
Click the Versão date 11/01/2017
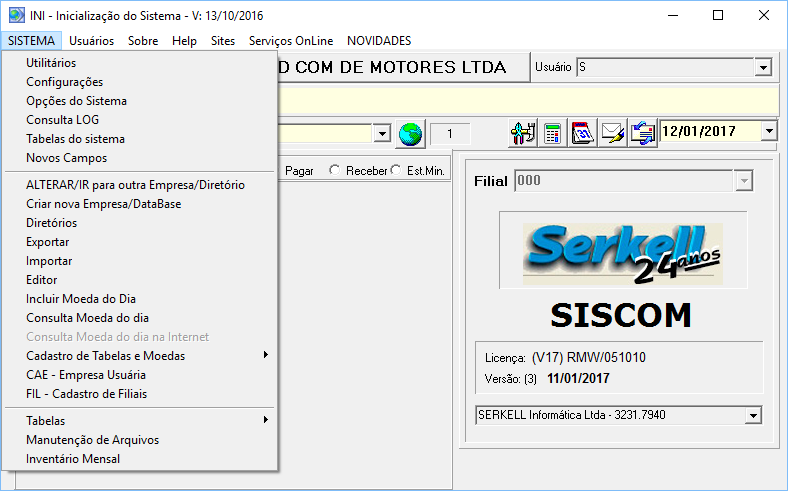coord(578,378)
